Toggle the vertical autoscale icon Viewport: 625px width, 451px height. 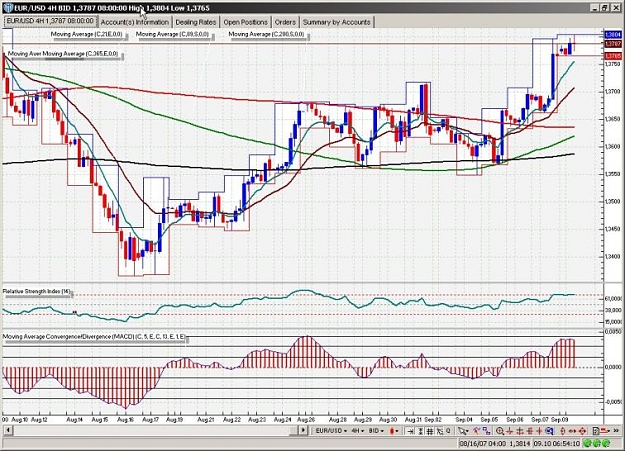(420, 431)
